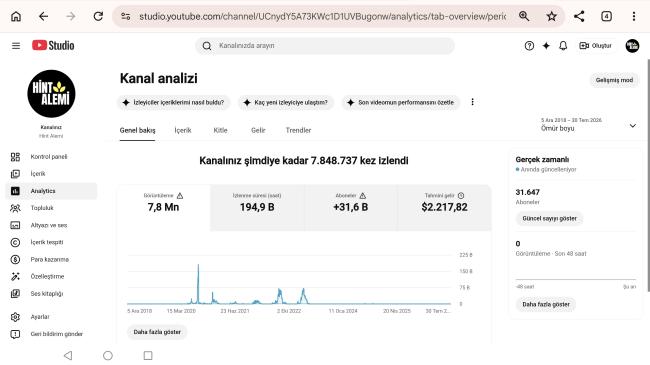The width and height of the screenshot is (650, 365).
Task: Open the help question mark icon
Action: (529, 46)
